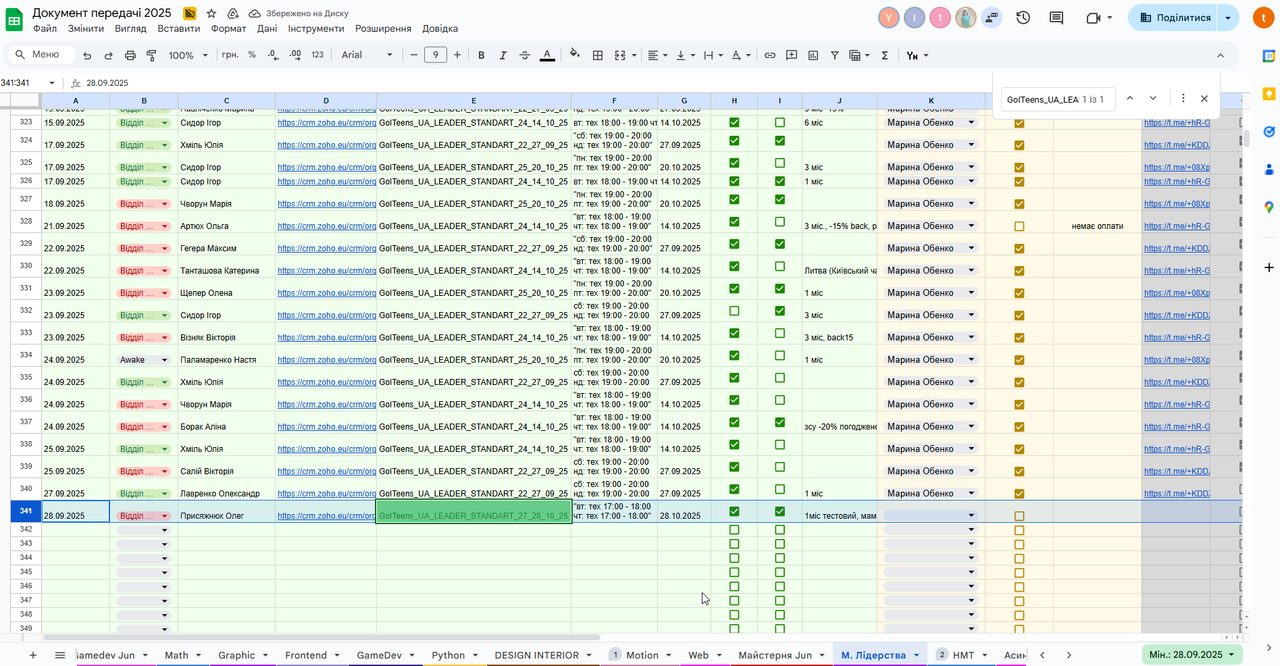Toggle column I checkbox in row 337
Screen dimensions: 1280x666
click(x=780, y=422)
